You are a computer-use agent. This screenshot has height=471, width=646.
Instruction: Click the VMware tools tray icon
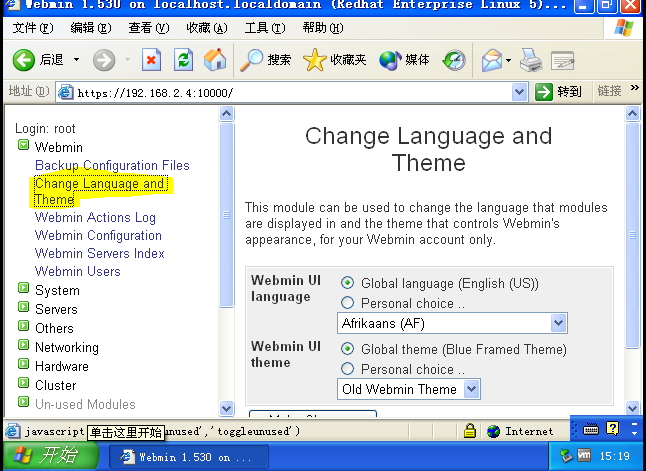tap(584, 455)
